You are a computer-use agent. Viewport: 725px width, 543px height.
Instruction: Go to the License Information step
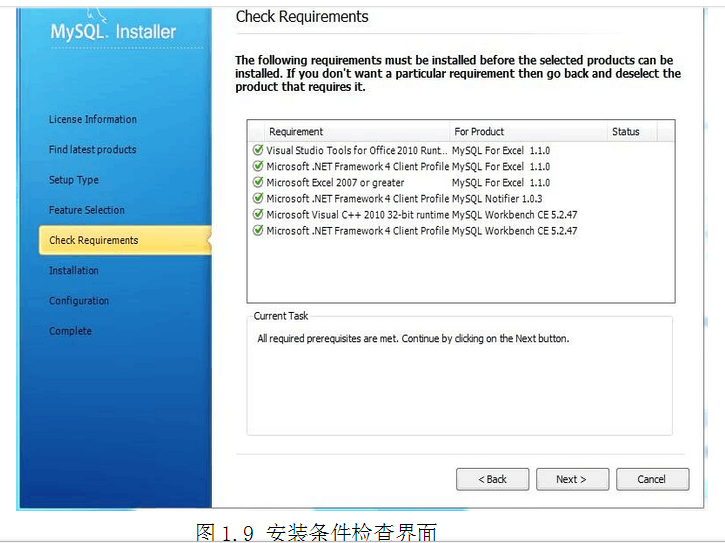[x=93, y=119]
